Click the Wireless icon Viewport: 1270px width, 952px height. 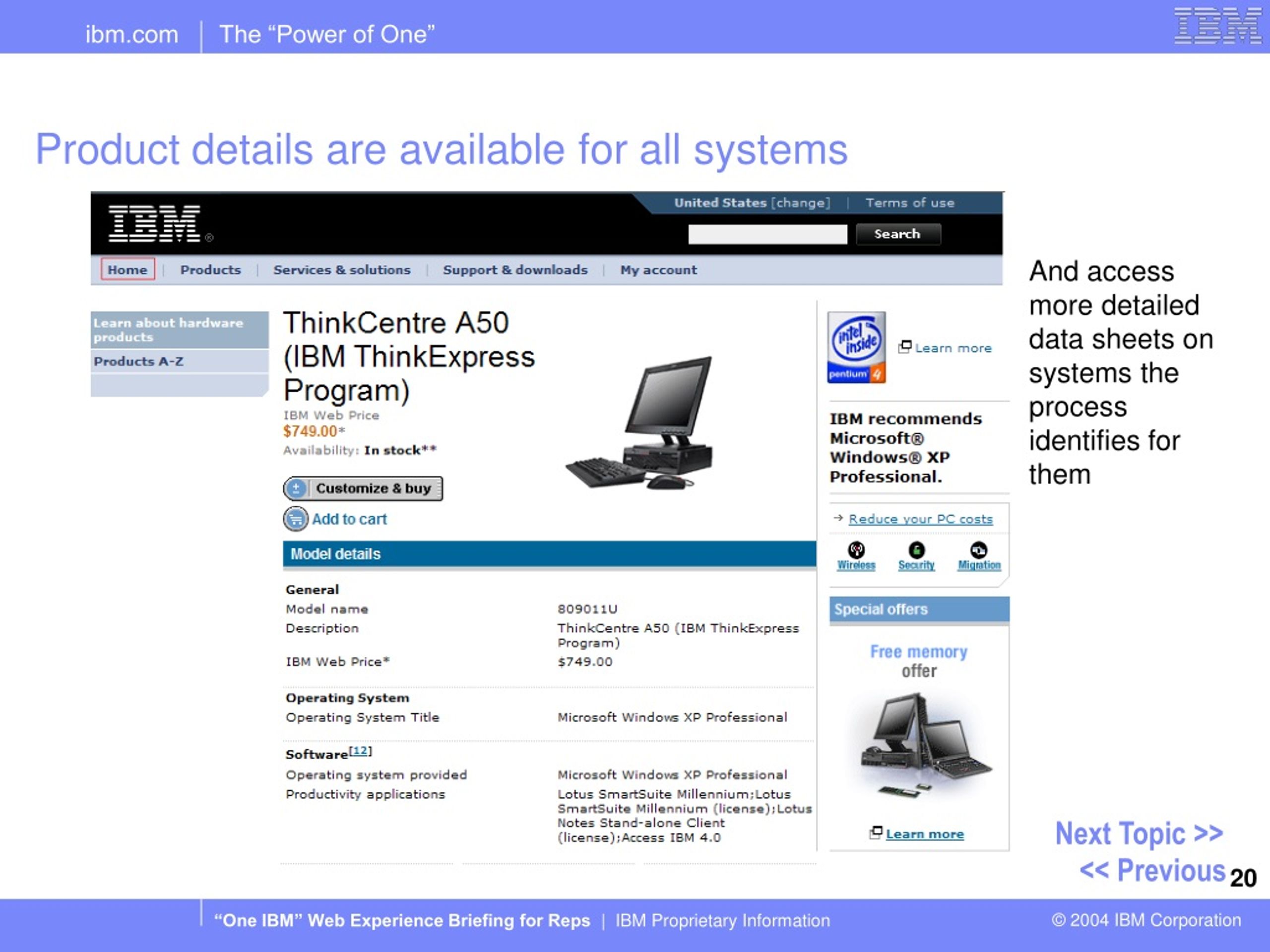point(856,550)
